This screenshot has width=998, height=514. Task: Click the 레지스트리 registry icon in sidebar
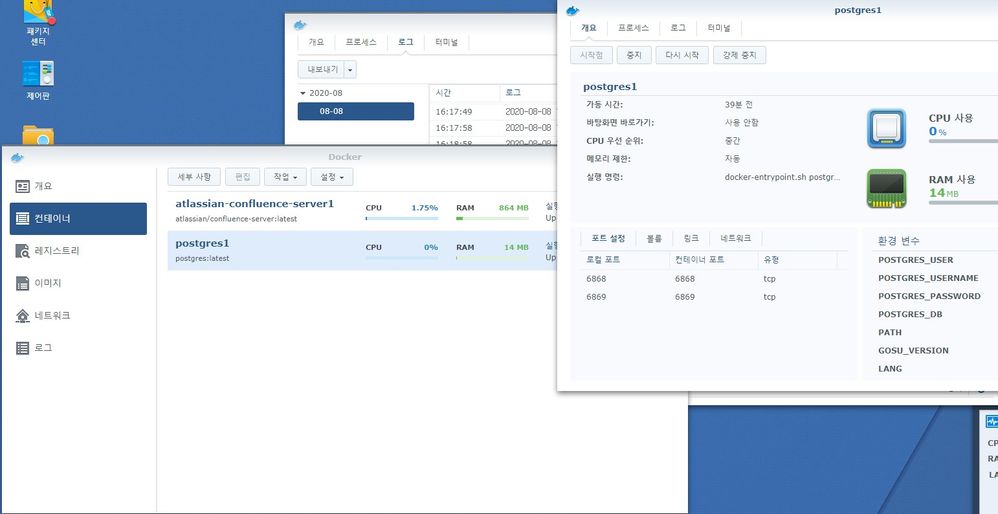coord(23,251)
